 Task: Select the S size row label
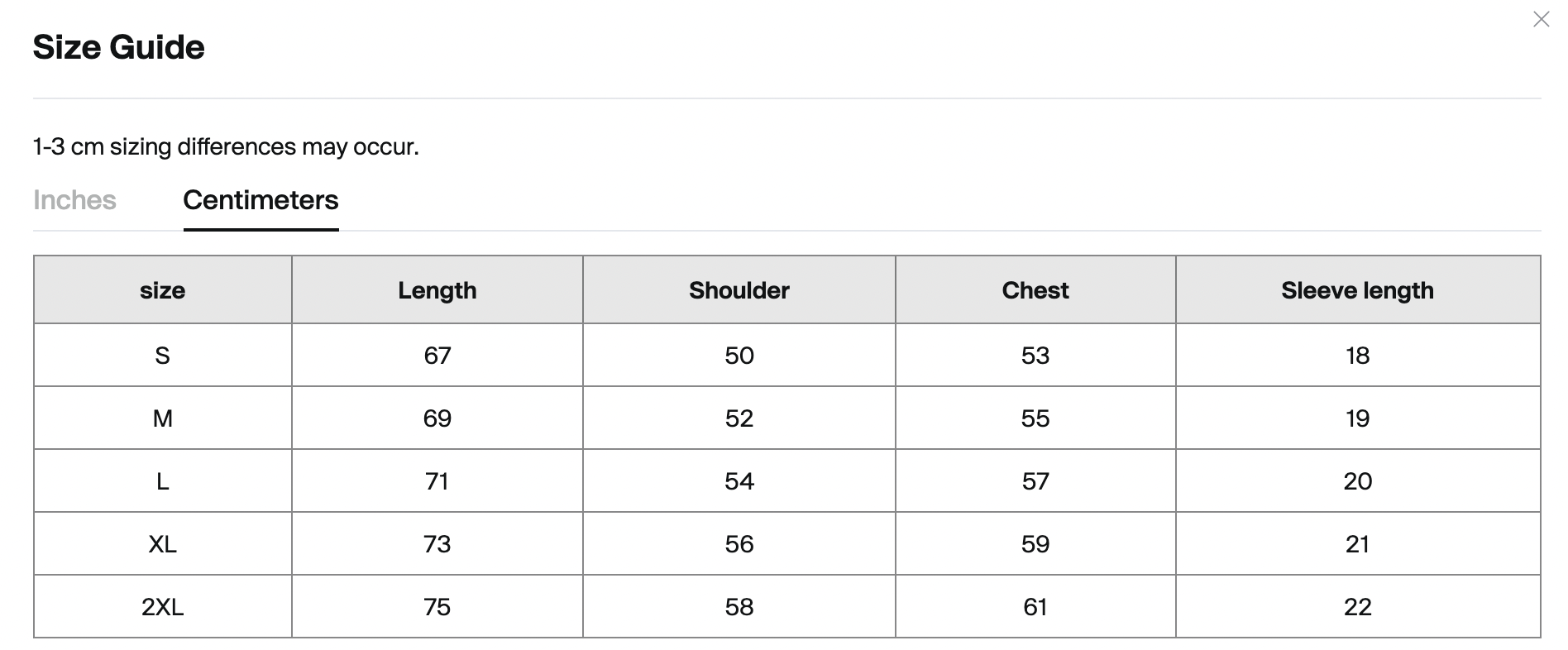pos(163,356)
